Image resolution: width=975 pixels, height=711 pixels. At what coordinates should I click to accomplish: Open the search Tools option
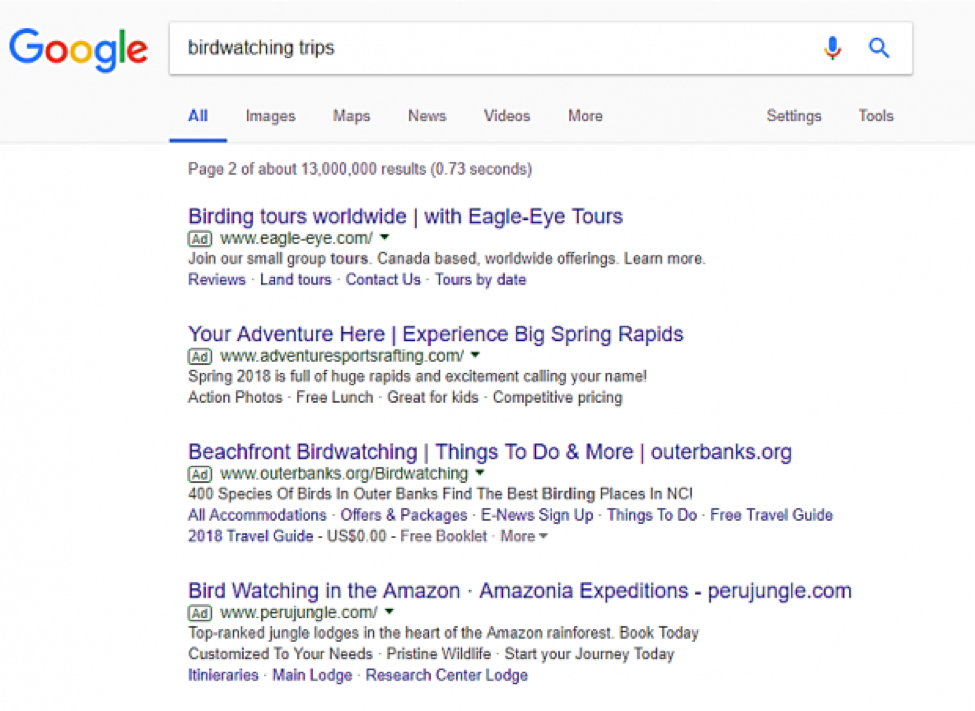(x=875, y=116)
